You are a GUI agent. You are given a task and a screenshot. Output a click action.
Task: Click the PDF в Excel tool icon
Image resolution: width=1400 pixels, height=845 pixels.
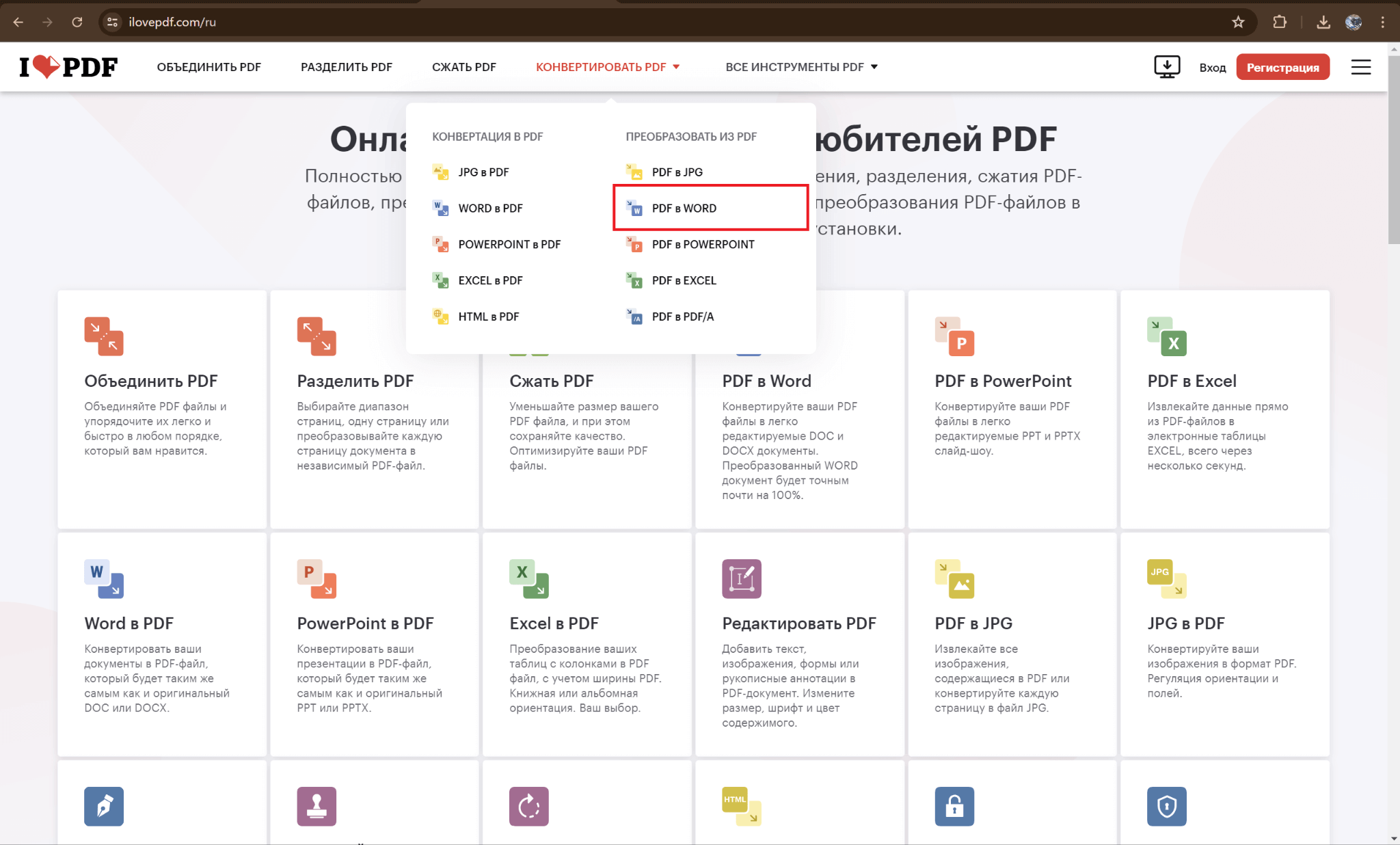click(x=1168, y=336)
